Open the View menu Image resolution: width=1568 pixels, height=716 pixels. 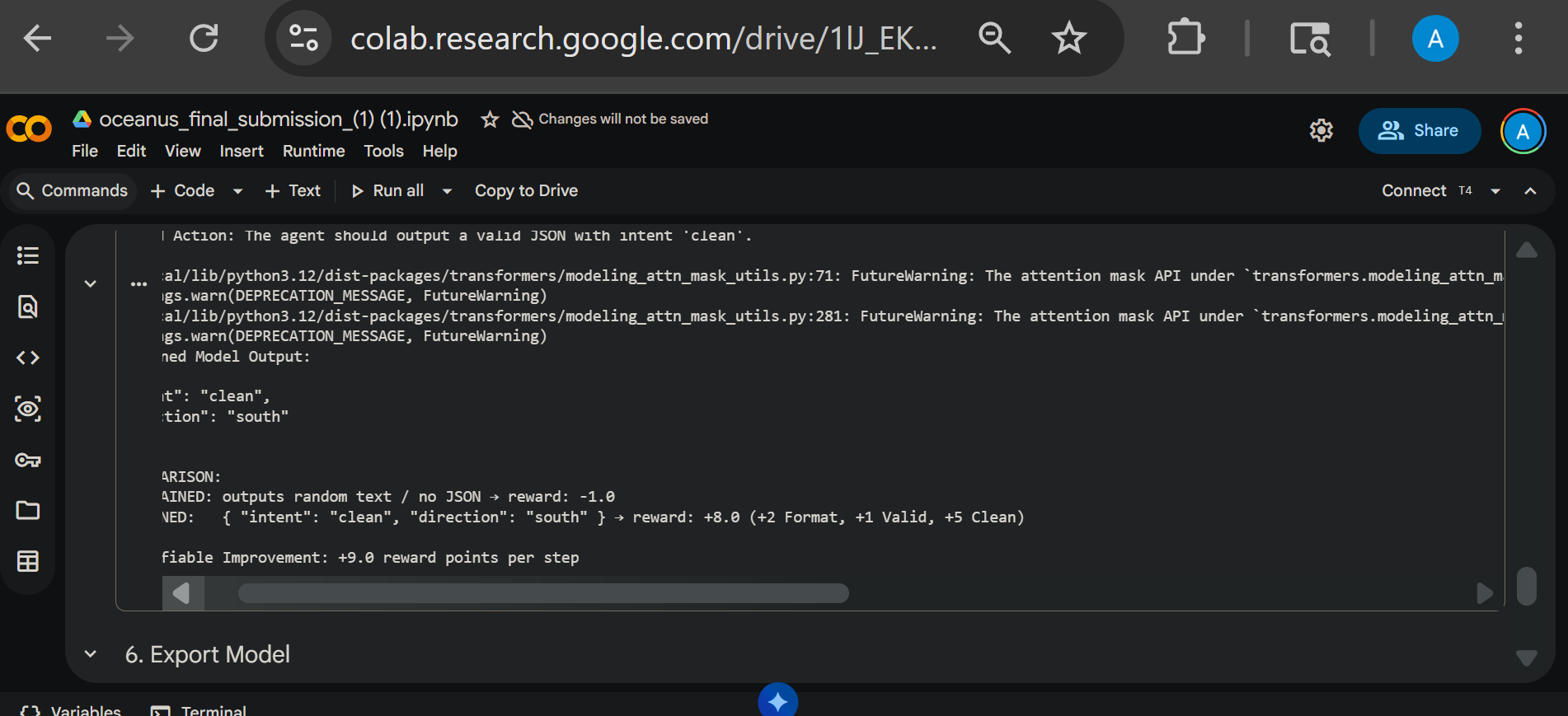pyautogui.click(x=182, y=151)
